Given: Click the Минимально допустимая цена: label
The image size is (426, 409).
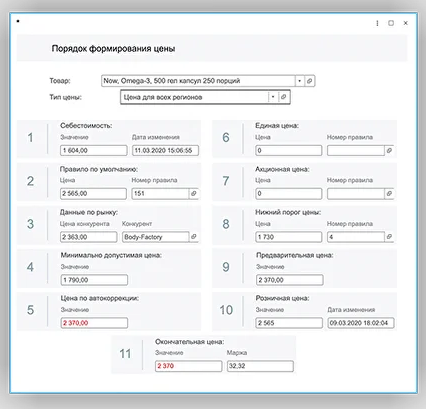Looking at the screenshot, I should pos(111,255).
